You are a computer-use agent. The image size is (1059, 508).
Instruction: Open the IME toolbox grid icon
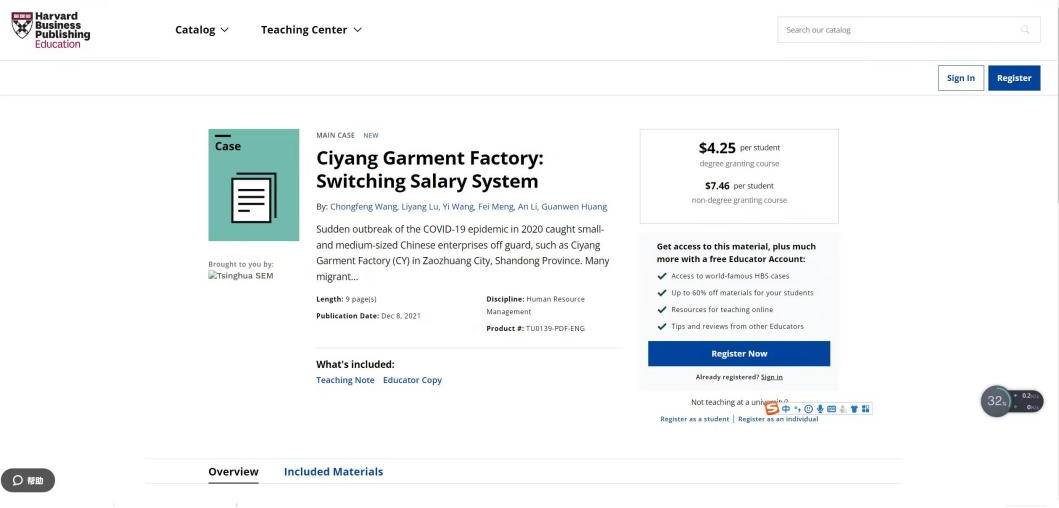[865, 408]
